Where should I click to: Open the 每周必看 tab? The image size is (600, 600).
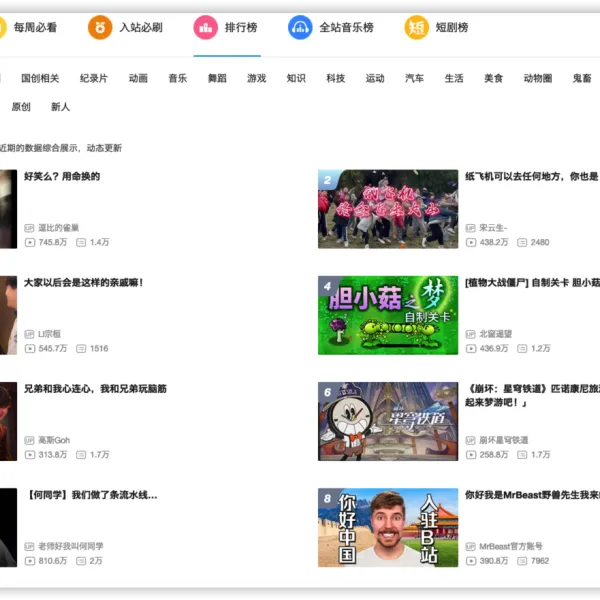(x=35, y=28)
